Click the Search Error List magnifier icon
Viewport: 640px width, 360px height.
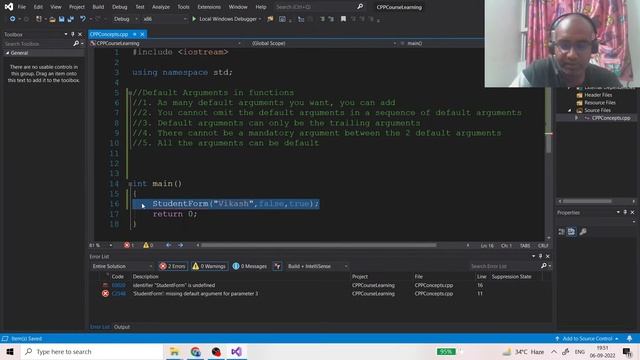pyautogui.click(x=544, y=266)
